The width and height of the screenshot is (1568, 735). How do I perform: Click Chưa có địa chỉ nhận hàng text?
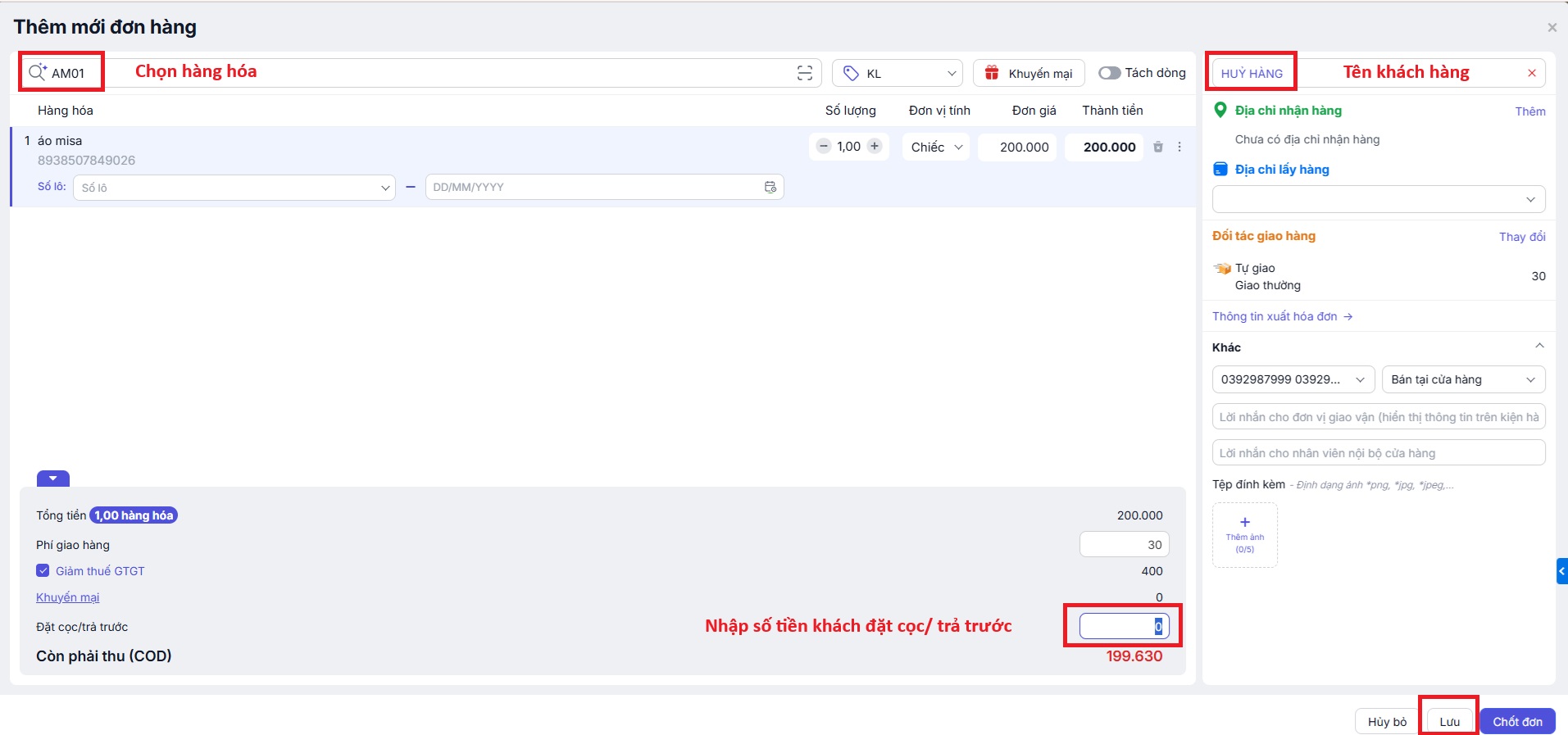[x=1307, y=139]
